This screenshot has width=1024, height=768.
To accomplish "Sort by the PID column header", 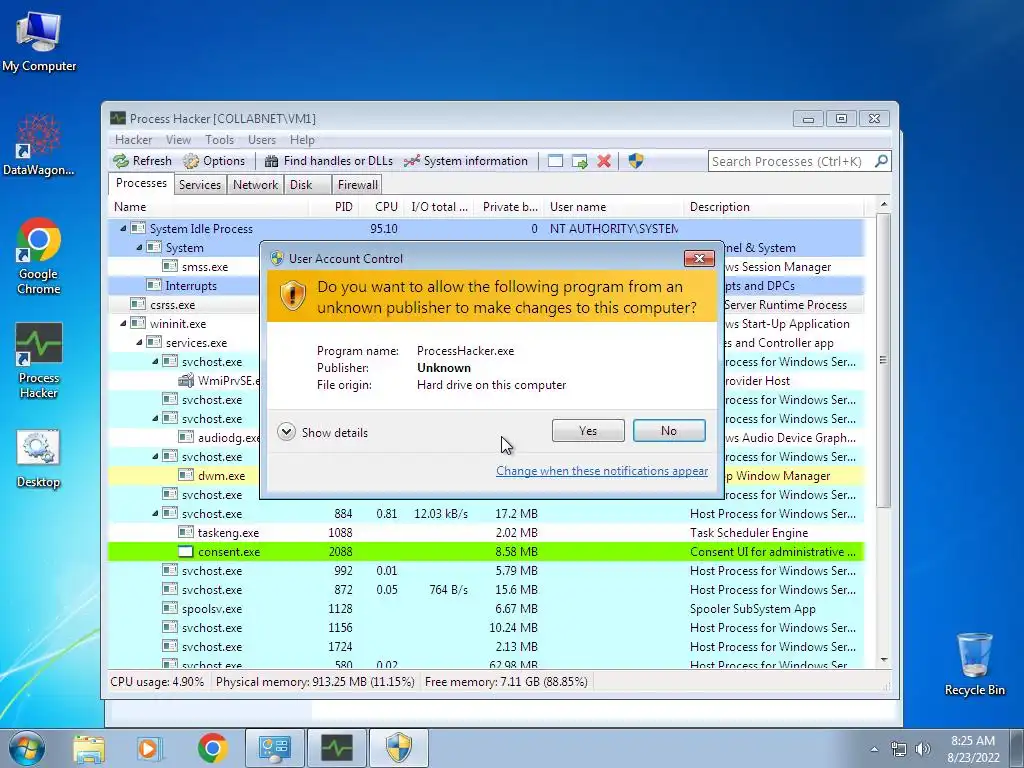I will tap(334, 206).
